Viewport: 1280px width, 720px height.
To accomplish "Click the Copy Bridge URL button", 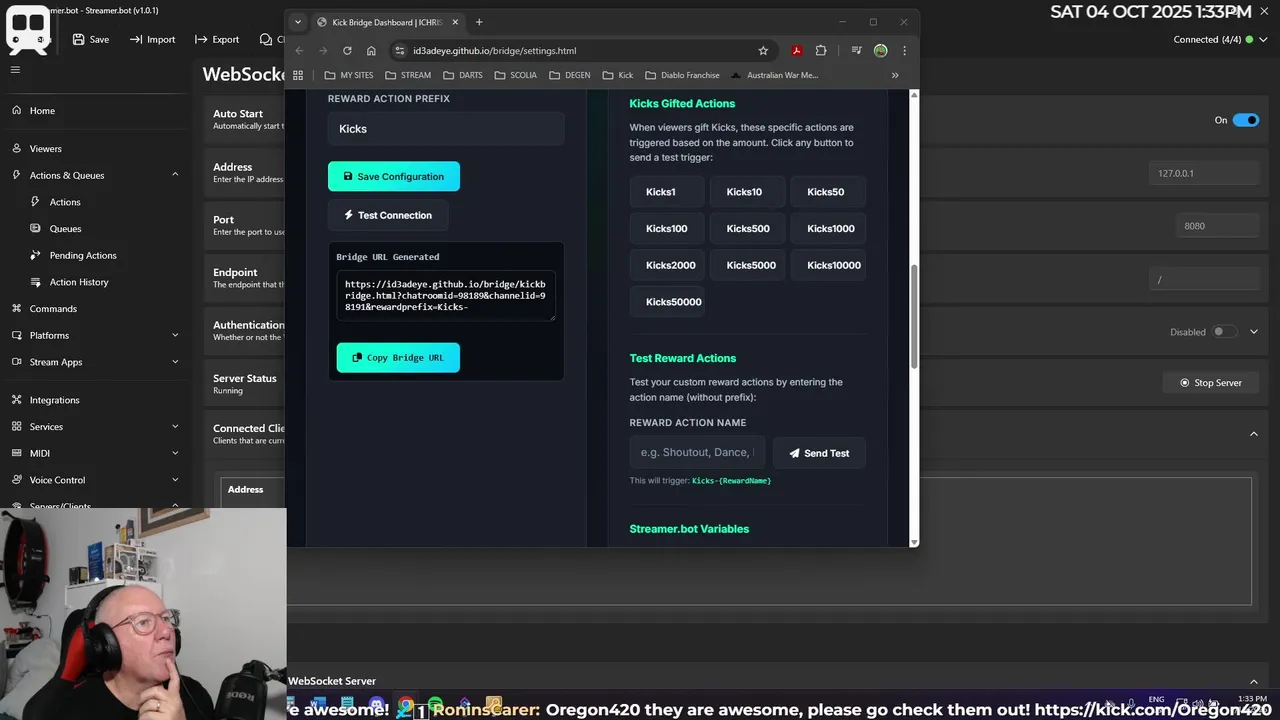I will tap(398, 358).
